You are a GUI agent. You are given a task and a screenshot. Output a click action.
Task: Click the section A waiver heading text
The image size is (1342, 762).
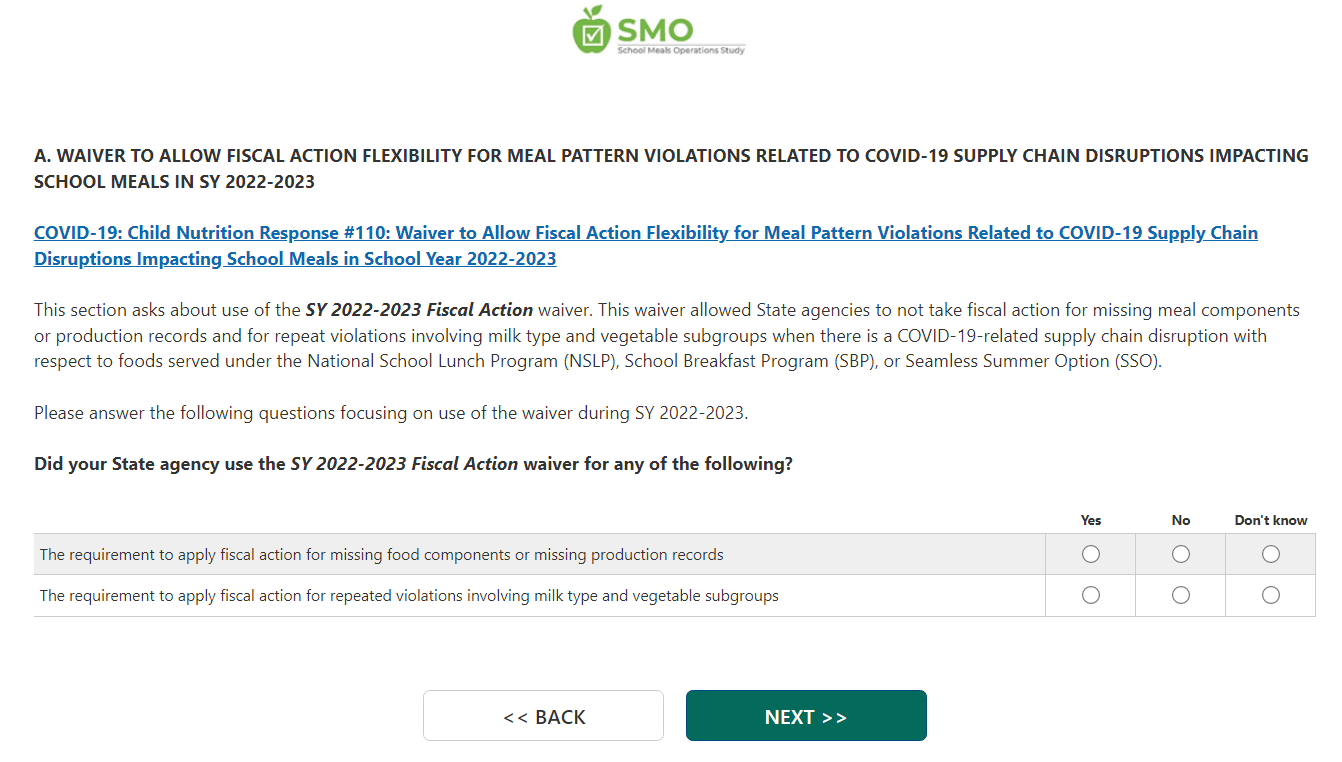[x=671, y=169]
